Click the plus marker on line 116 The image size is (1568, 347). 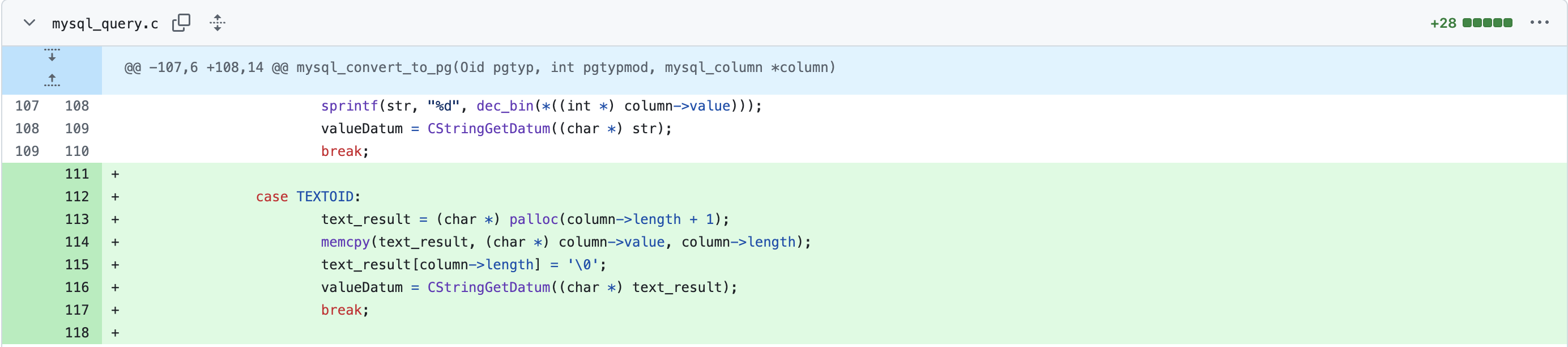[x=115, y=288]
